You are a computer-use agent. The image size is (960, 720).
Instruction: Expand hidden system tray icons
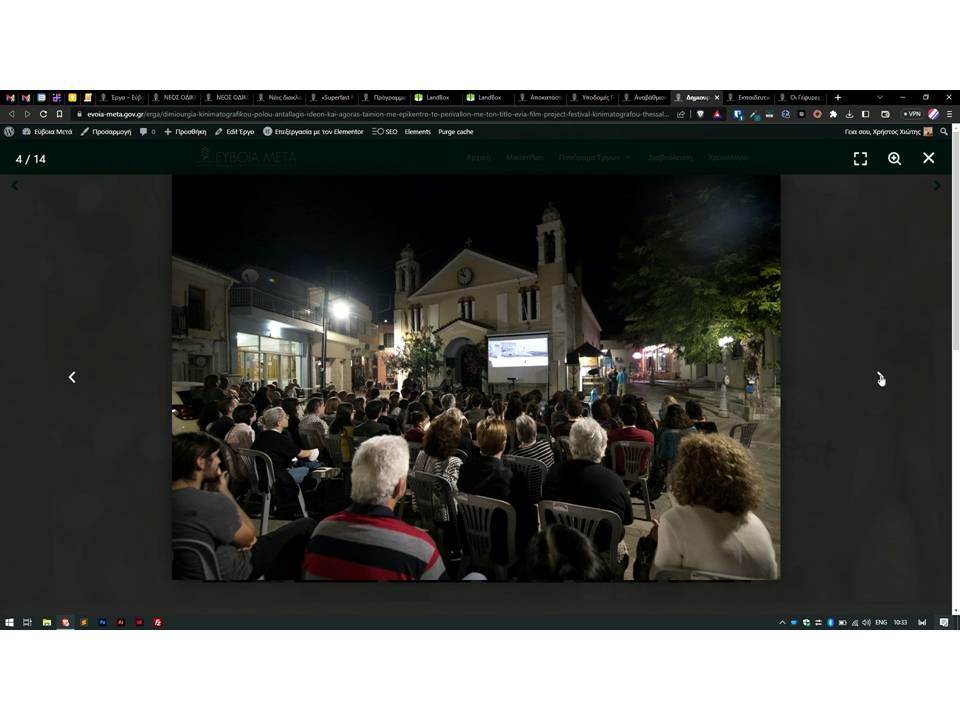782,623
